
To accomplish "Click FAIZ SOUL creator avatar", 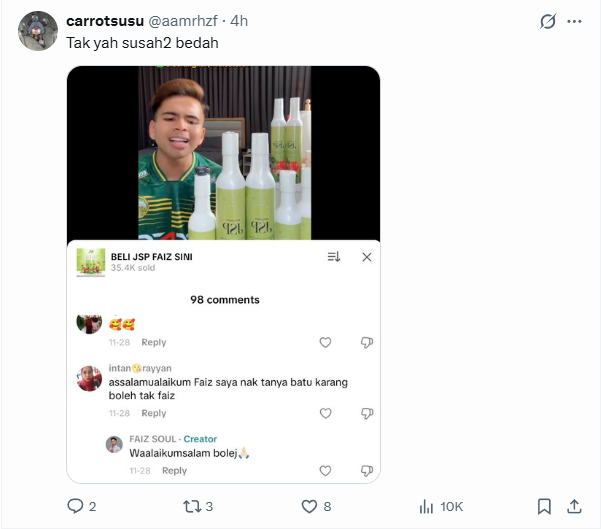I will coord(115,444).
